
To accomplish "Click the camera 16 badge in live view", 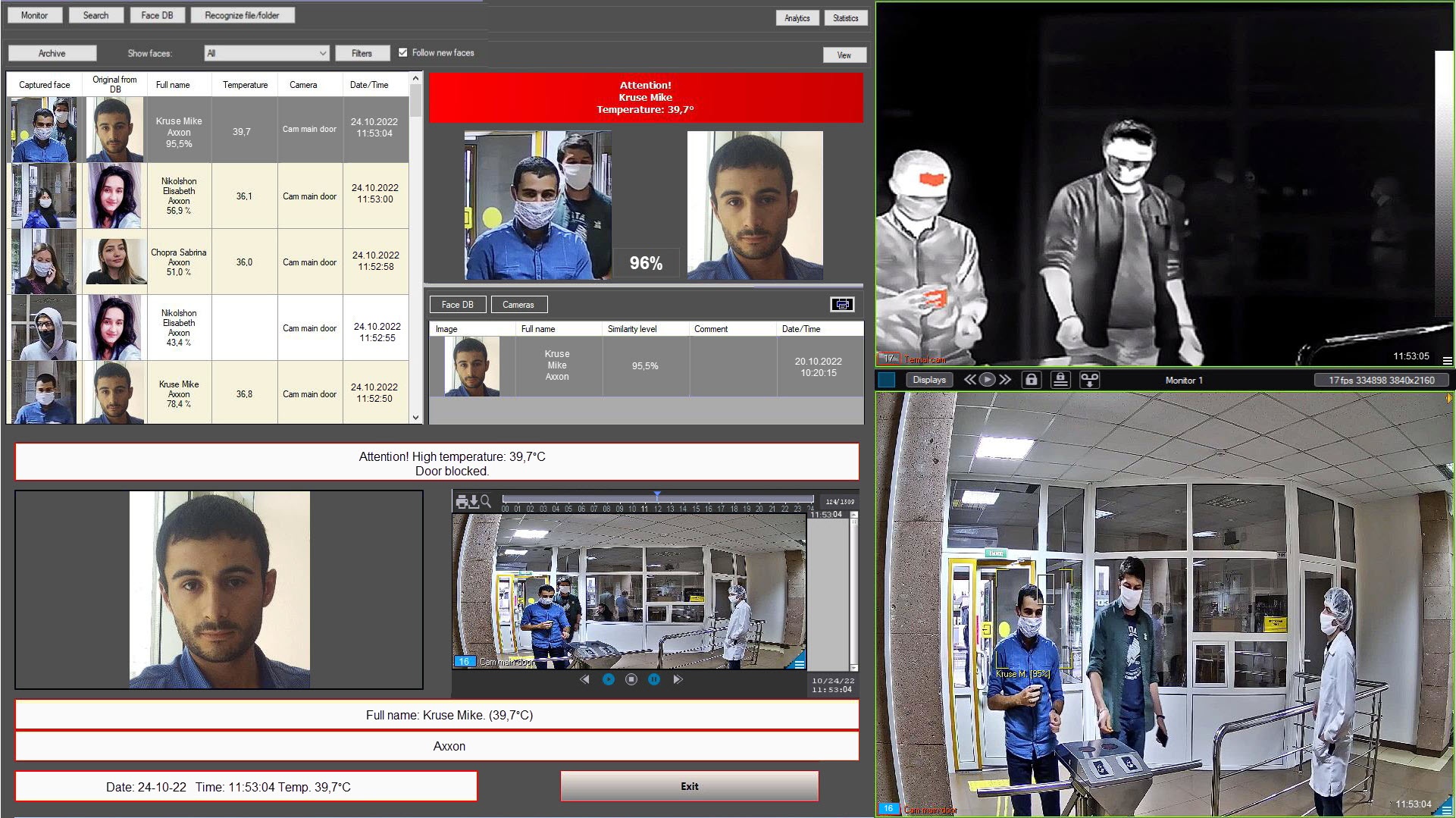I will click(x=888, y=808).
